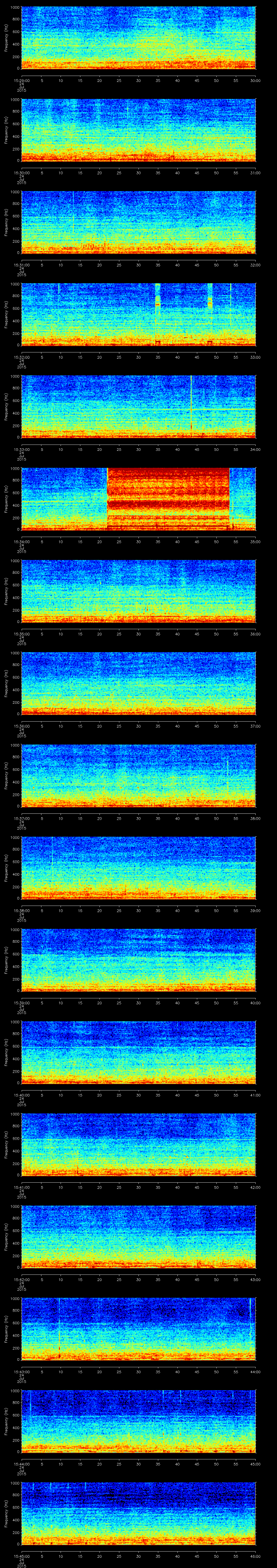The height and width of the screenshot is (1568, 277).
Task: Select the broadband red burst in 15:34 spectrogram
Action: tap(168, 499)
